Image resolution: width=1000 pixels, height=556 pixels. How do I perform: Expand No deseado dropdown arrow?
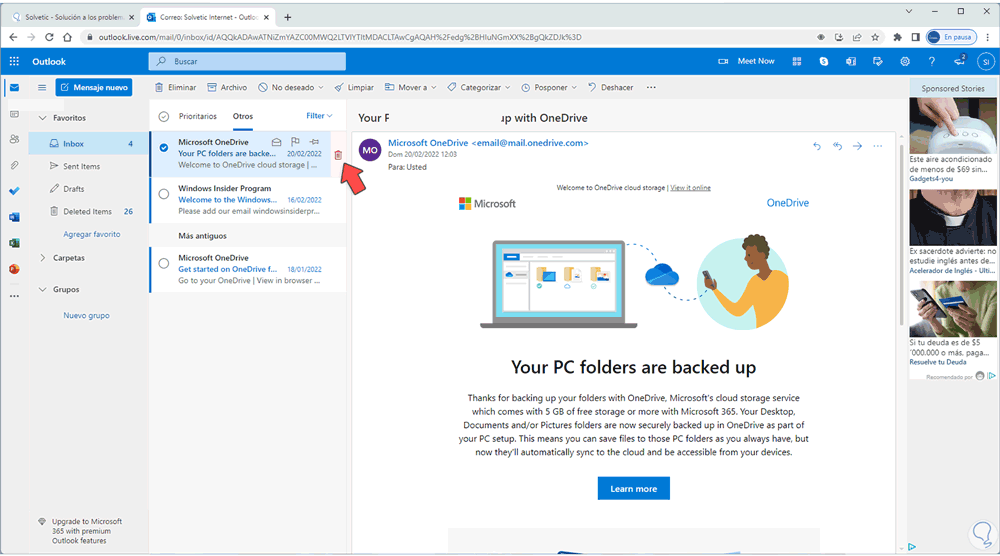click(321, 87)
